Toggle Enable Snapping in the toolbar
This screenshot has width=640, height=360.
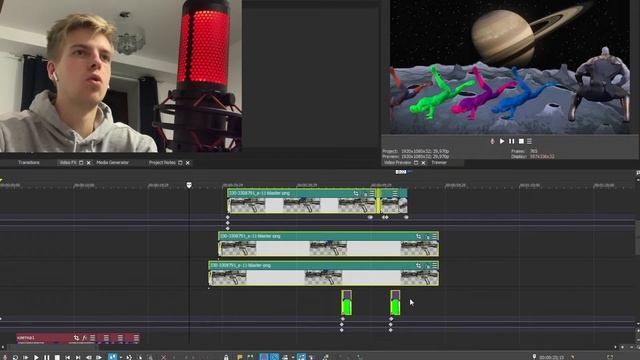(x=264, y=357)
